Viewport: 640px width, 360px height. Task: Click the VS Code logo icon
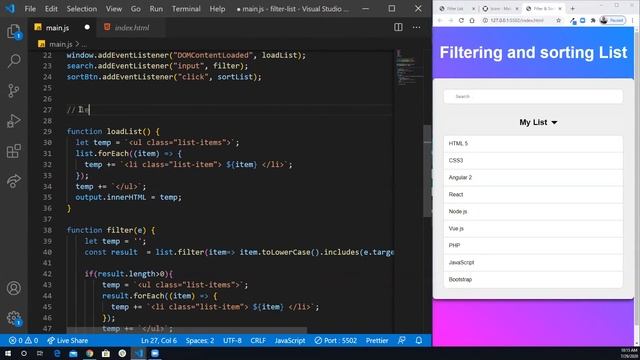pyautogui.click(x=10, y=9)
